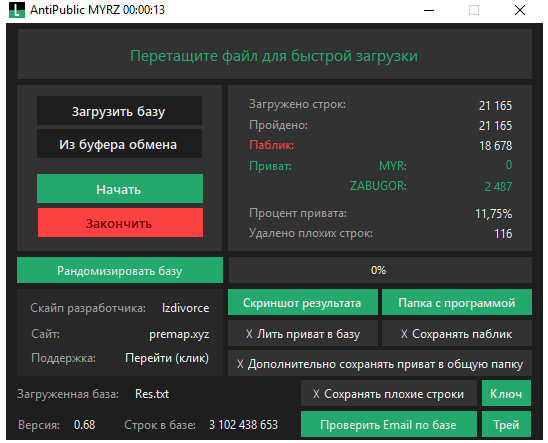The height and width of the screenshot is (443, 548).
Task: Minimize to tray with Трей button
Action: click(x=506, y=424)
